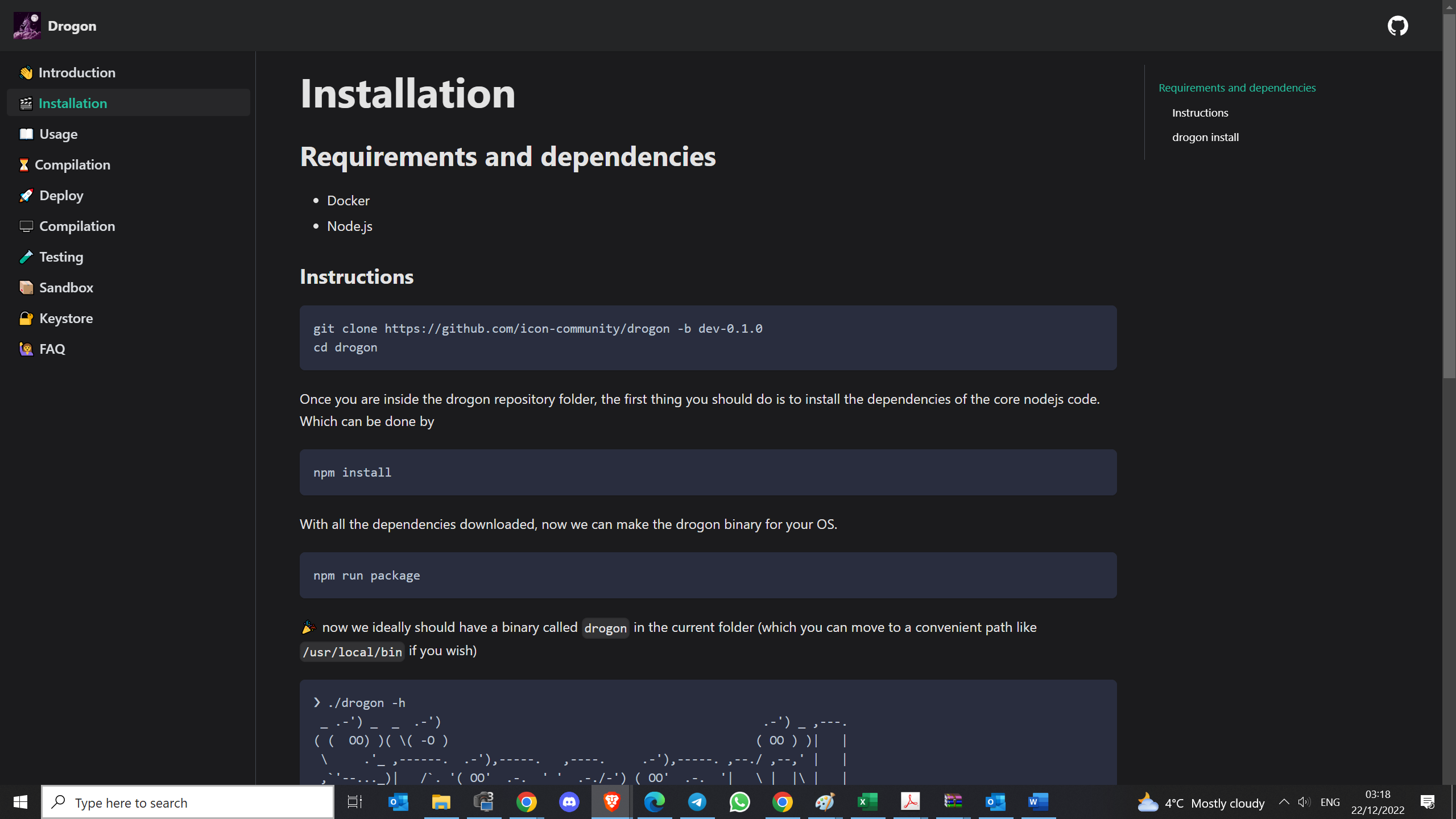The height and width of the screenshot is (819, 1456).
Task: Open Telegram from the taskbar
Action: [697, 803]
